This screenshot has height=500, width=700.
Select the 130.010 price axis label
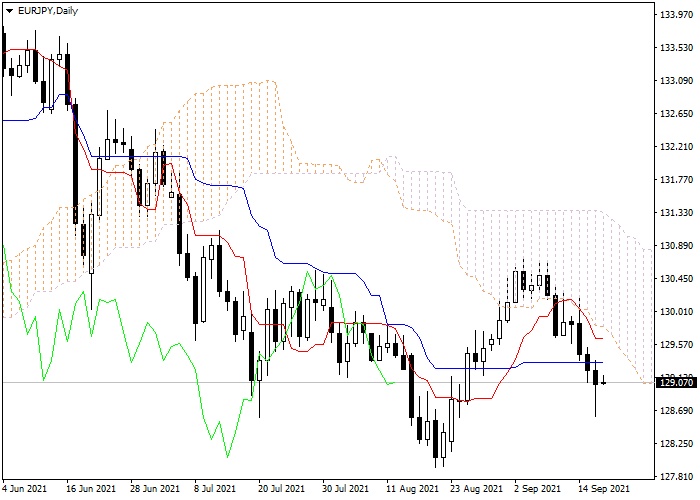[x=676, y=312]
